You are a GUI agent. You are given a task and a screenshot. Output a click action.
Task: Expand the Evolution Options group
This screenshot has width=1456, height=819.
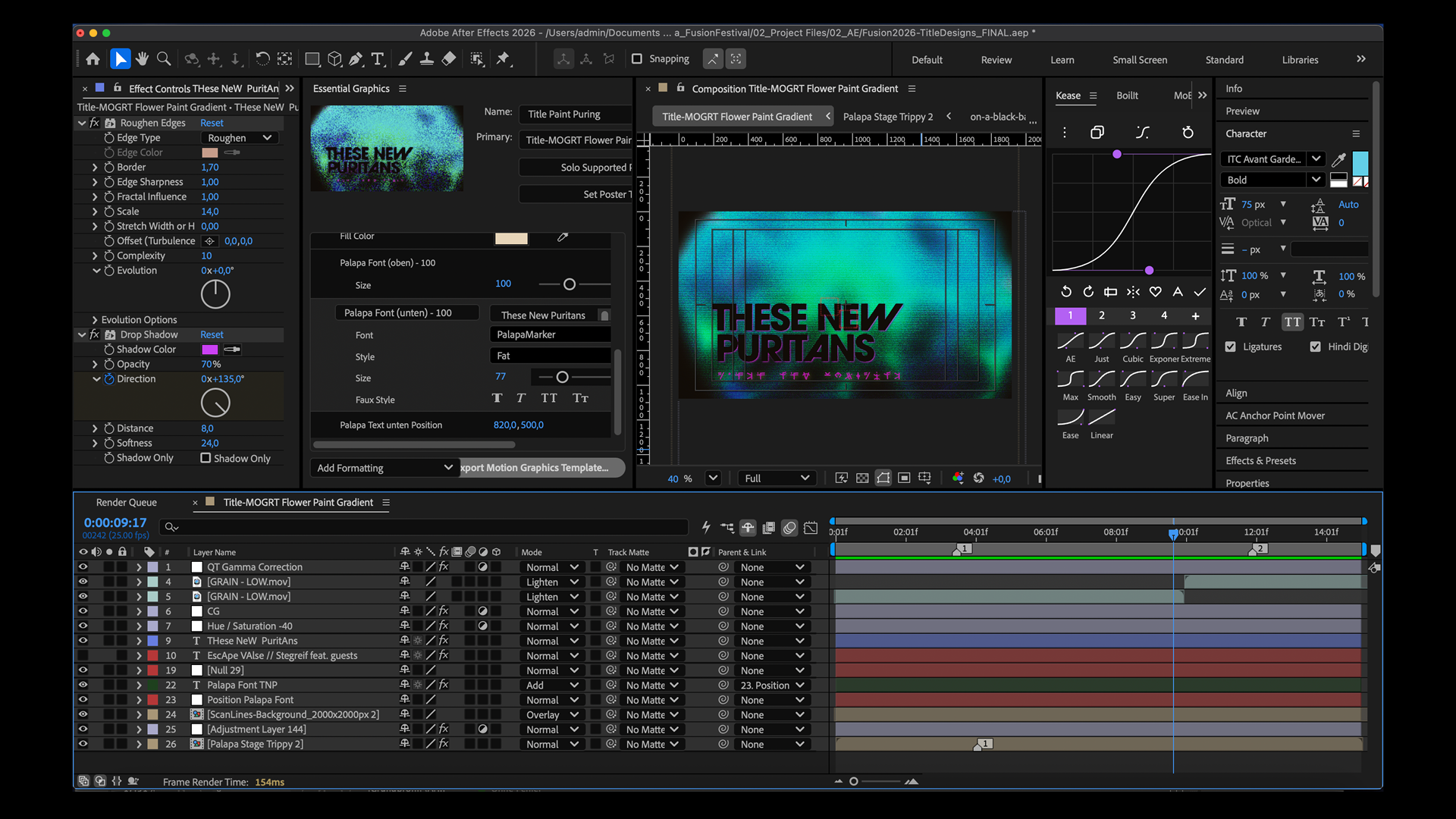pos(95,320)
